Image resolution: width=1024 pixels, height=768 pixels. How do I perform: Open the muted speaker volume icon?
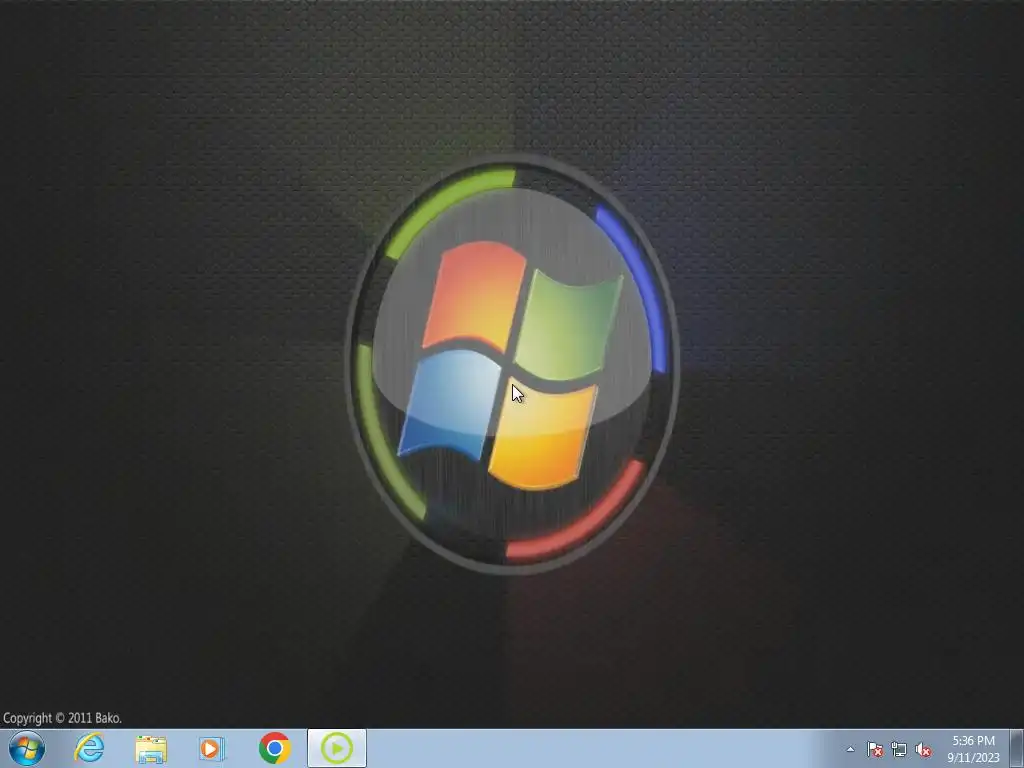tap(923, 749)
